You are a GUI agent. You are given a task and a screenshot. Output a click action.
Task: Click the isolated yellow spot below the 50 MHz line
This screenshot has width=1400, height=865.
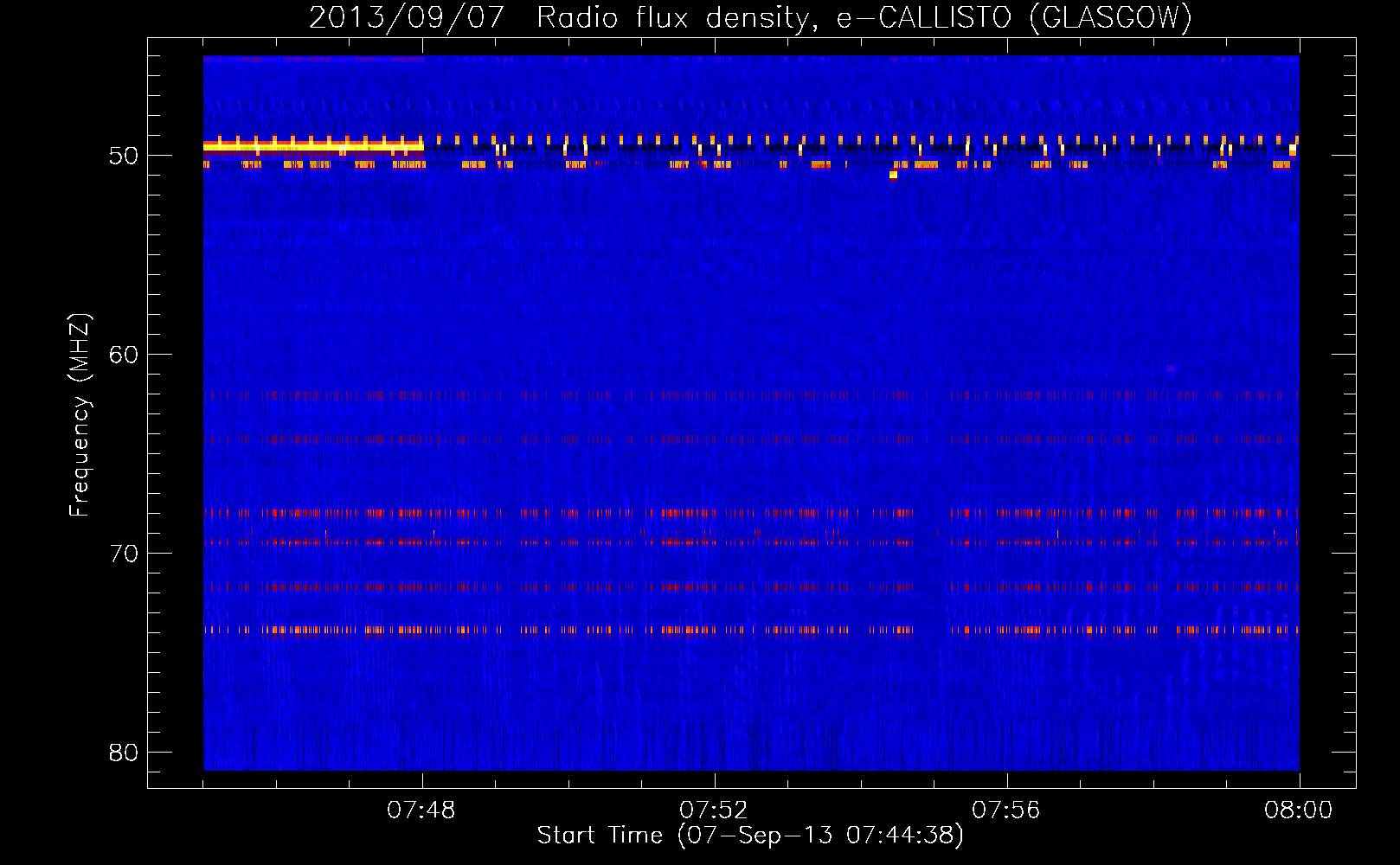point(894,175)
